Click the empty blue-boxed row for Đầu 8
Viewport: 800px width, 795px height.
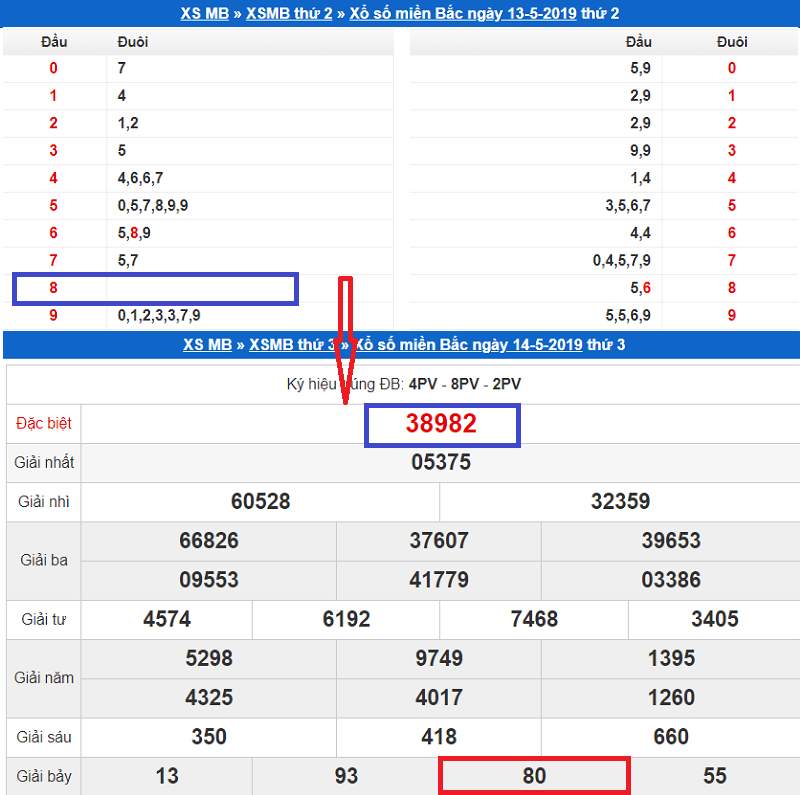coord(155,289)
